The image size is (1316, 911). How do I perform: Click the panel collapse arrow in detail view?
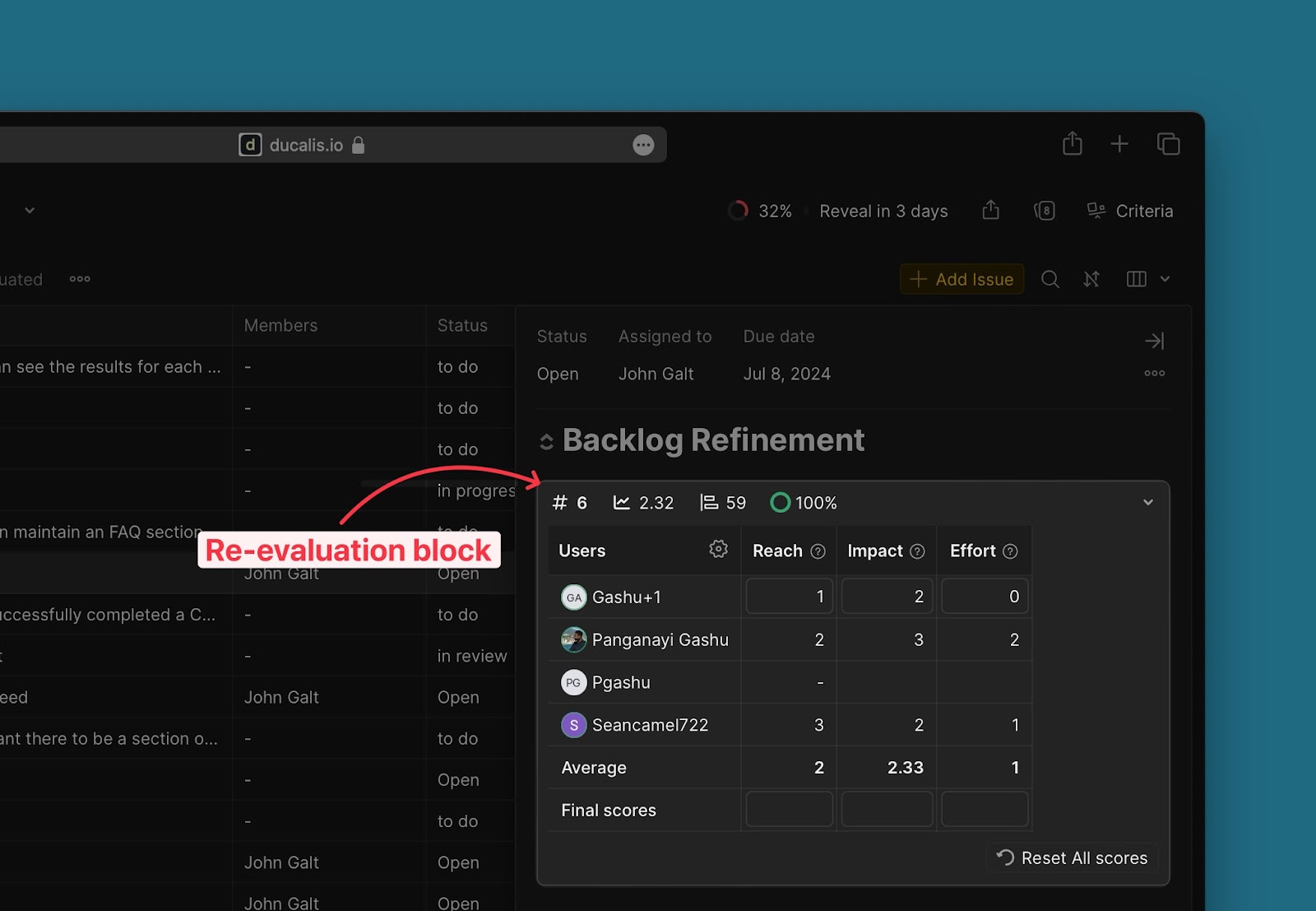tap(1154, 340)
